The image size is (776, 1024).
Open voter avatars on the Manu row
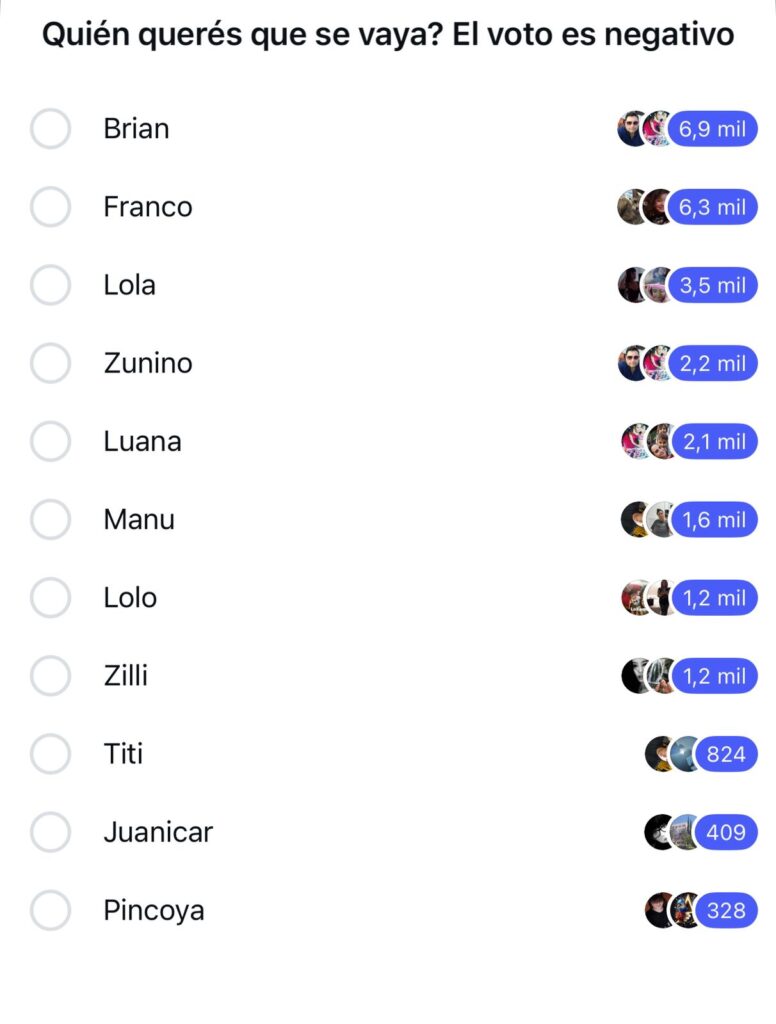coord(647,519)
